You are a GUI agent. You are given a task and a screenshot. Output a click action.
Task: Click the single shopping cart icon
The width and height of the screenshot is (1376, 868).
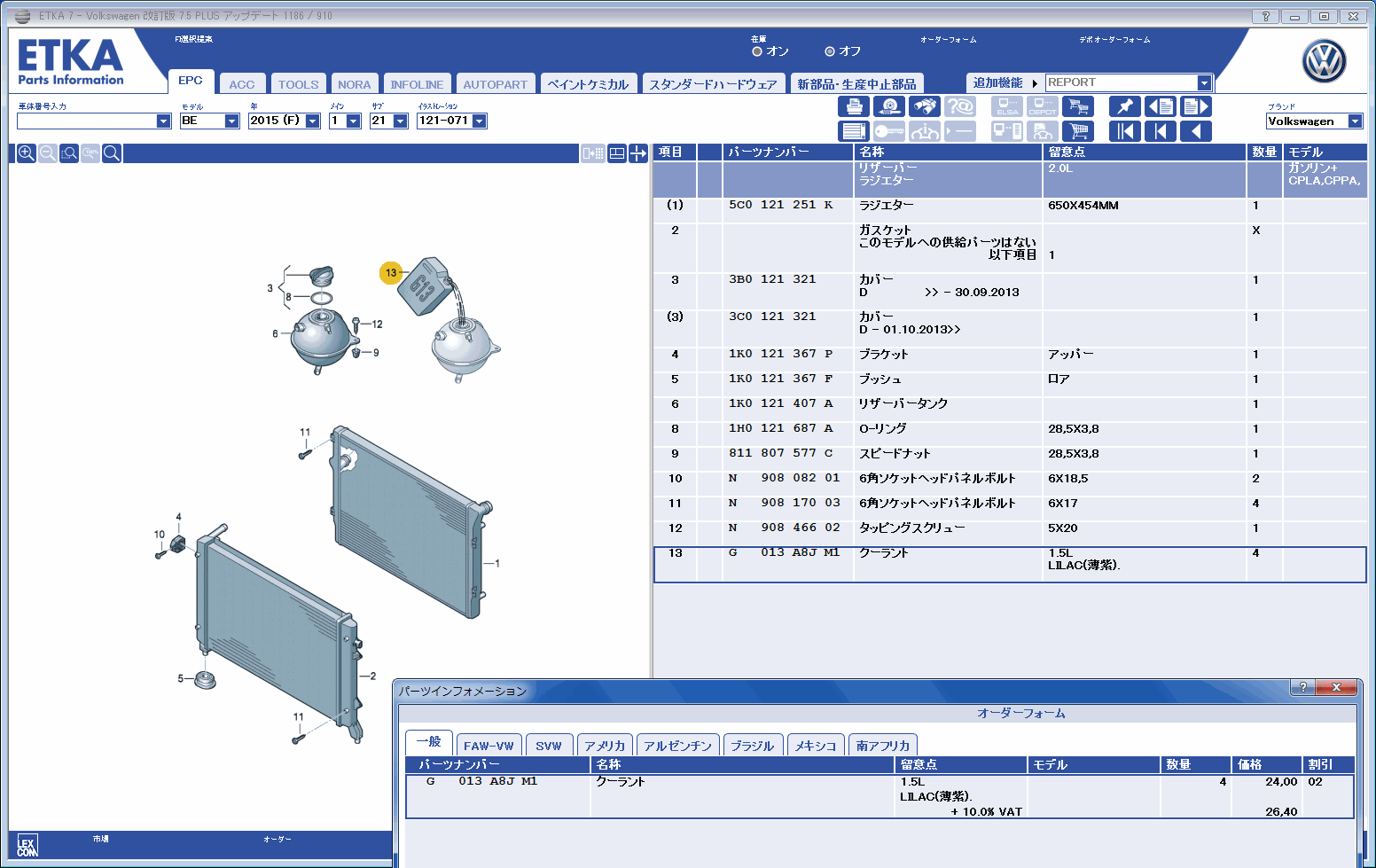tap(1078, 131)
